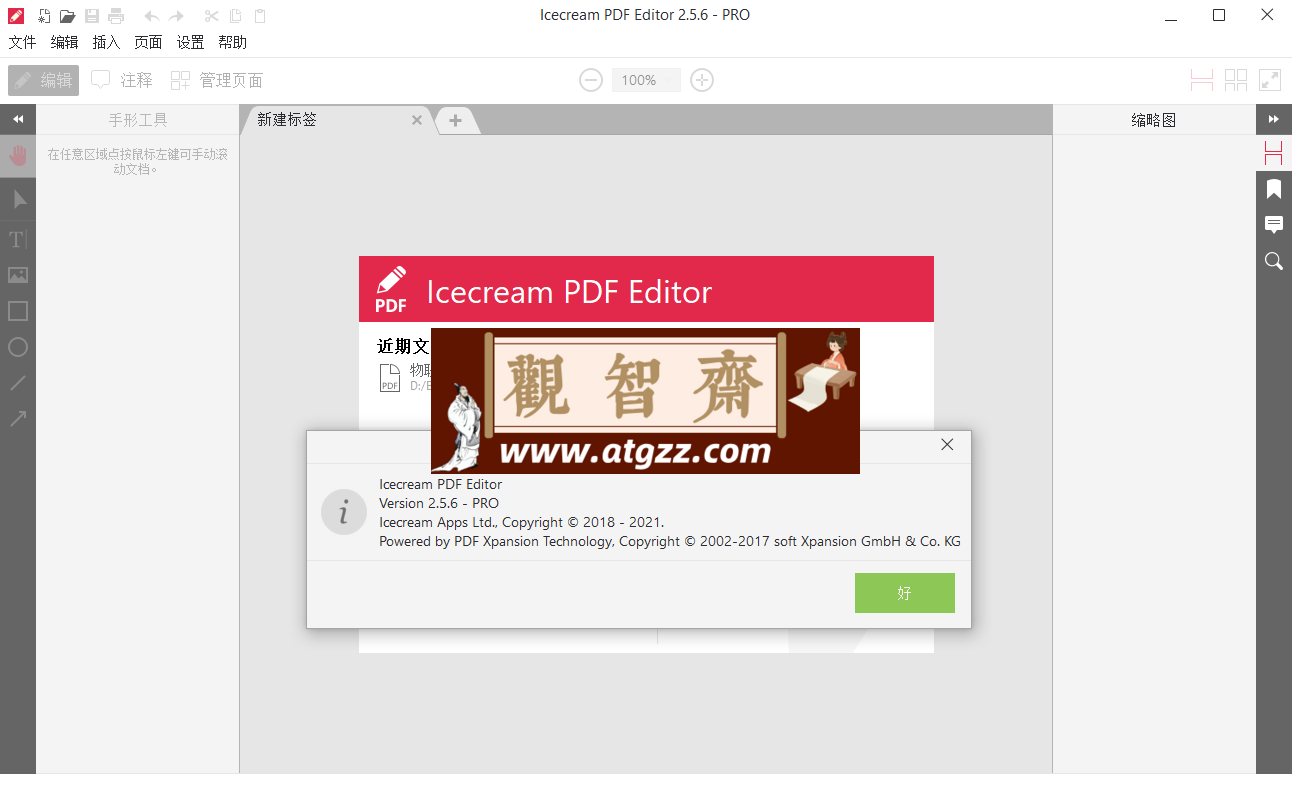
Task: Select the arrow Selection tool
Action: (x=18, y=200)
